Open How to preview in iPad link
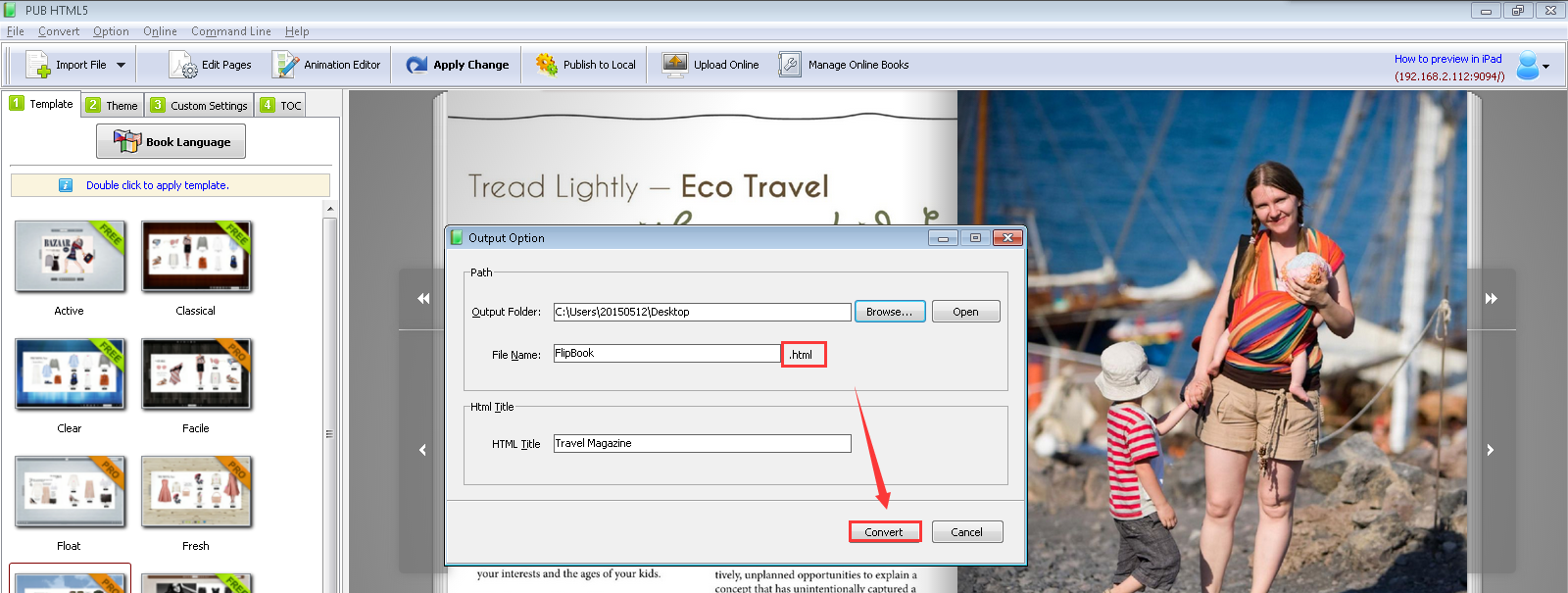 coord(1447,59)
